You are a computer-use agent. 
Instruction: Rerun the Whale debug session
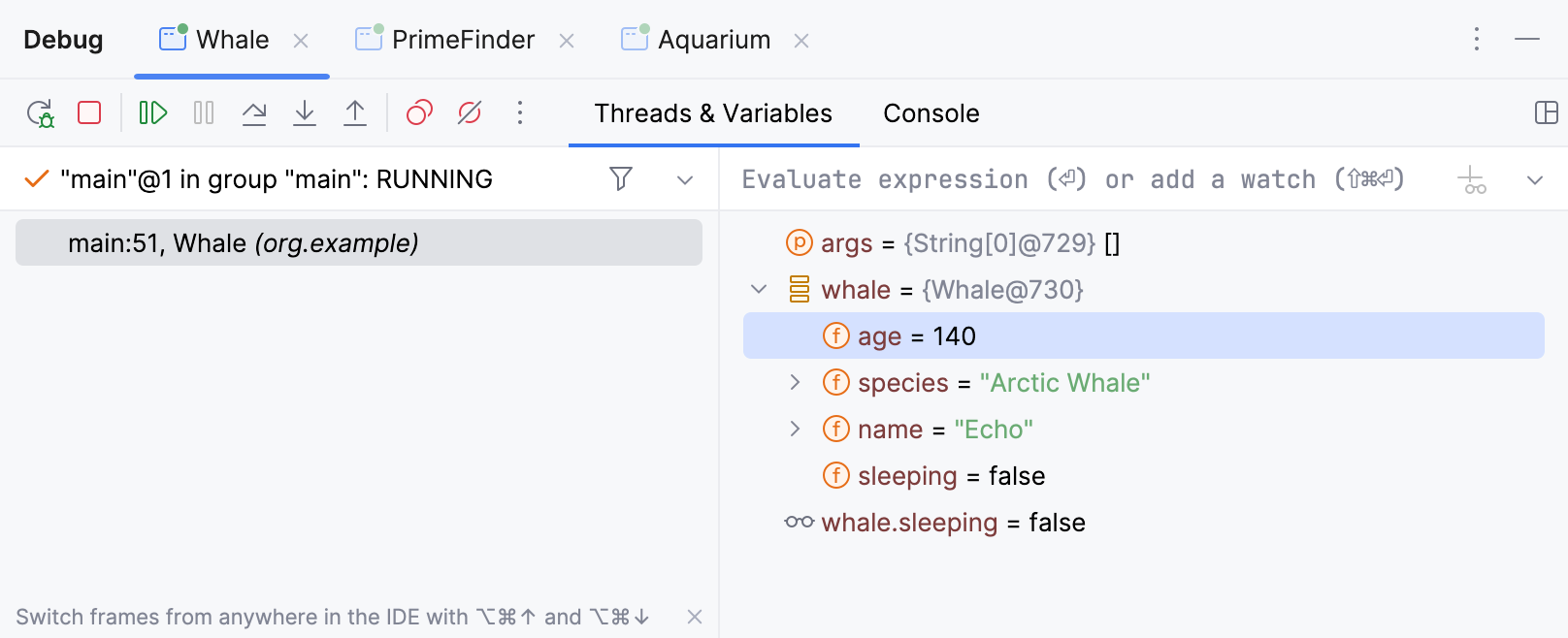41,113
